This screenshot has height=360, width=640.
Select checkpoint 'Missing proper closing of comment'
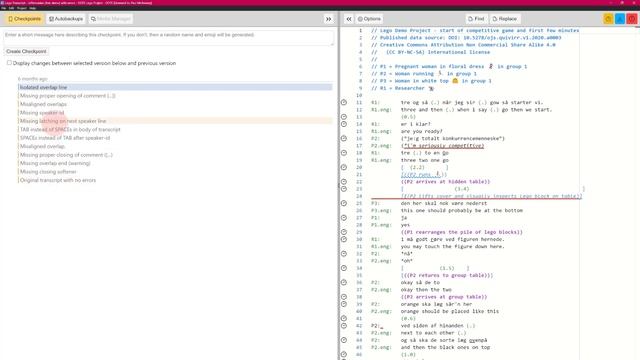175,155
